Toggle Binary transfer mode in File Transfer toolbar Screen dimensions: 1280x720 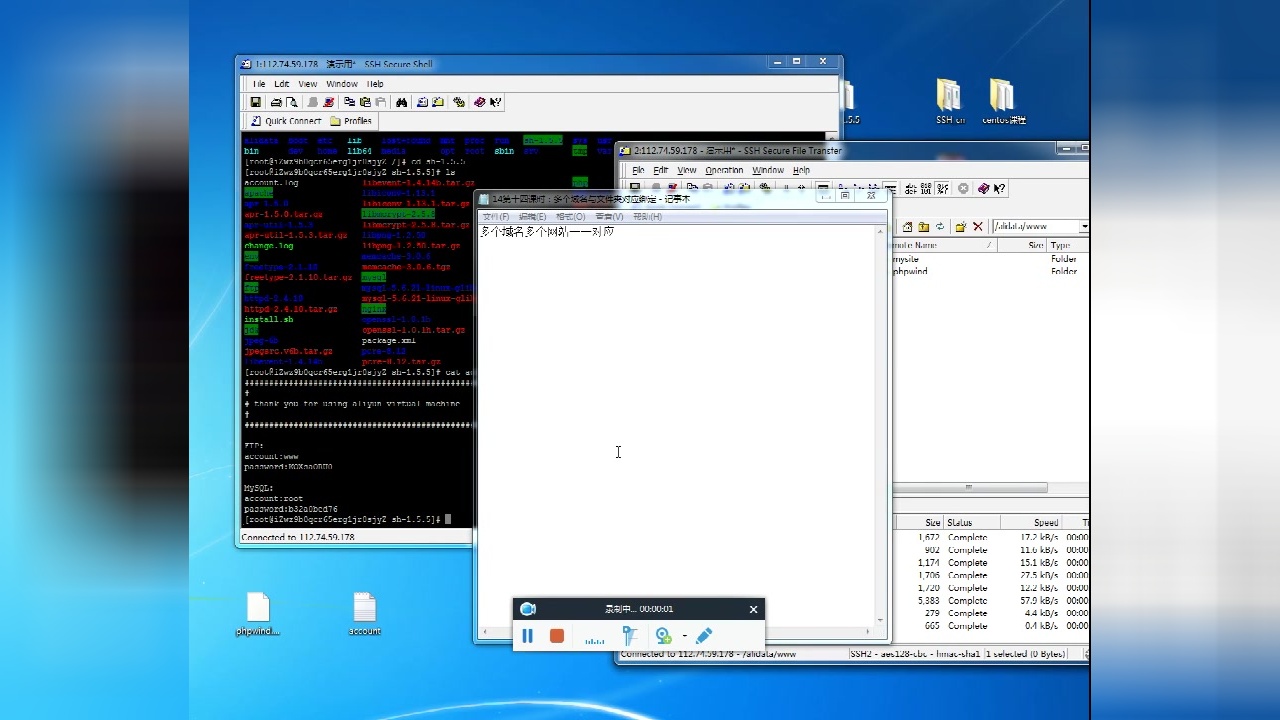[926, 188]
